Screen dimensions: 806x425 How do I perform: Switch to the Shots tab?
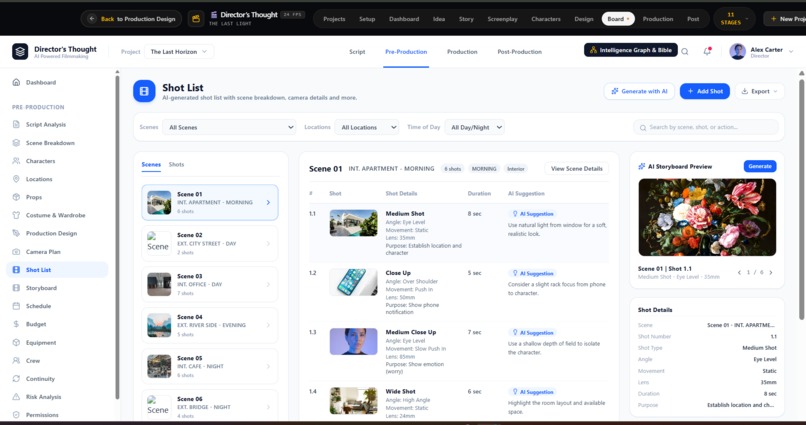point(176,164)
